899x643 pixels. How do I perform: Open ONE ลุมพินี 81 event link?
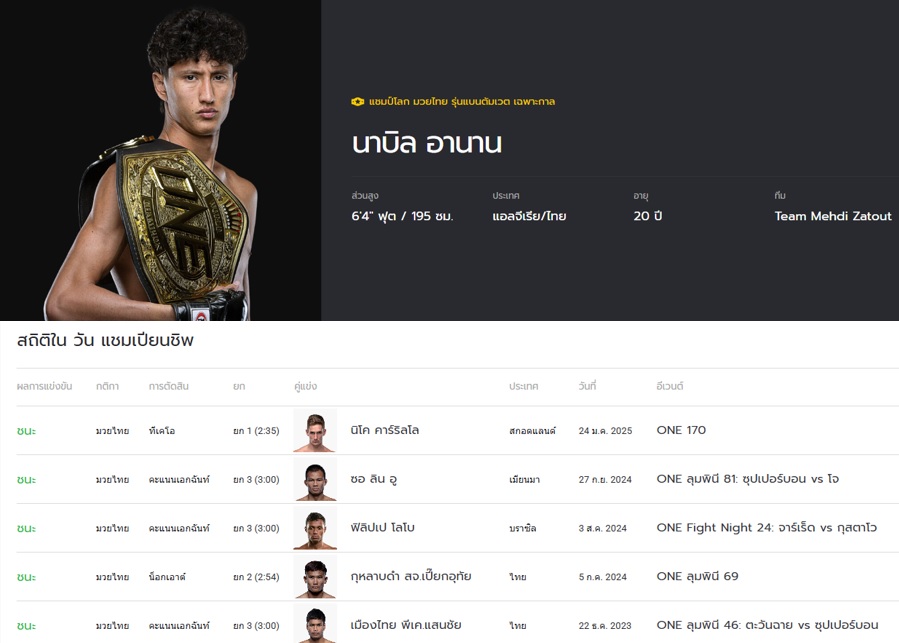[748, 479]
